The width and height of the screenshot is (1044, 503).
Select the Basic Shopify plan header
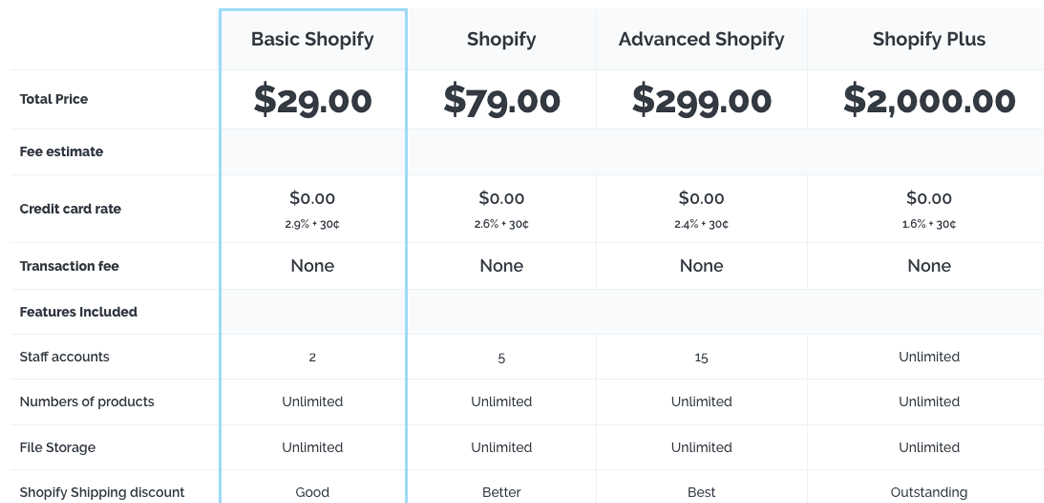(x=312, y=39)
